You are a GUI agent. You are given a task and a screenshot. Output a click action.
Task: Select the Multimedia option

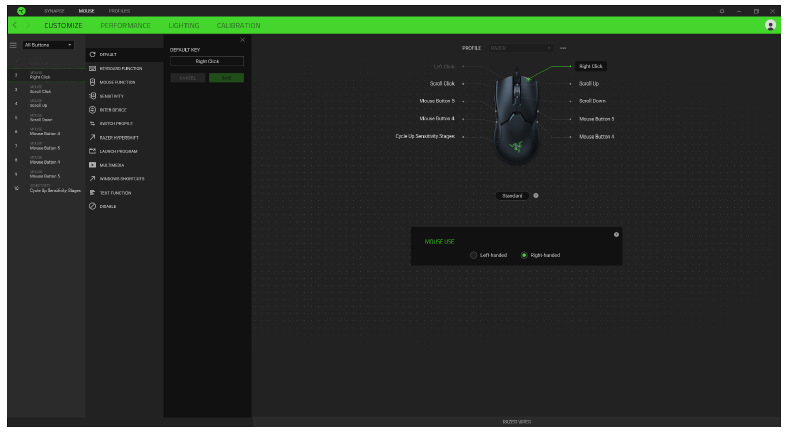click(124, 165)
